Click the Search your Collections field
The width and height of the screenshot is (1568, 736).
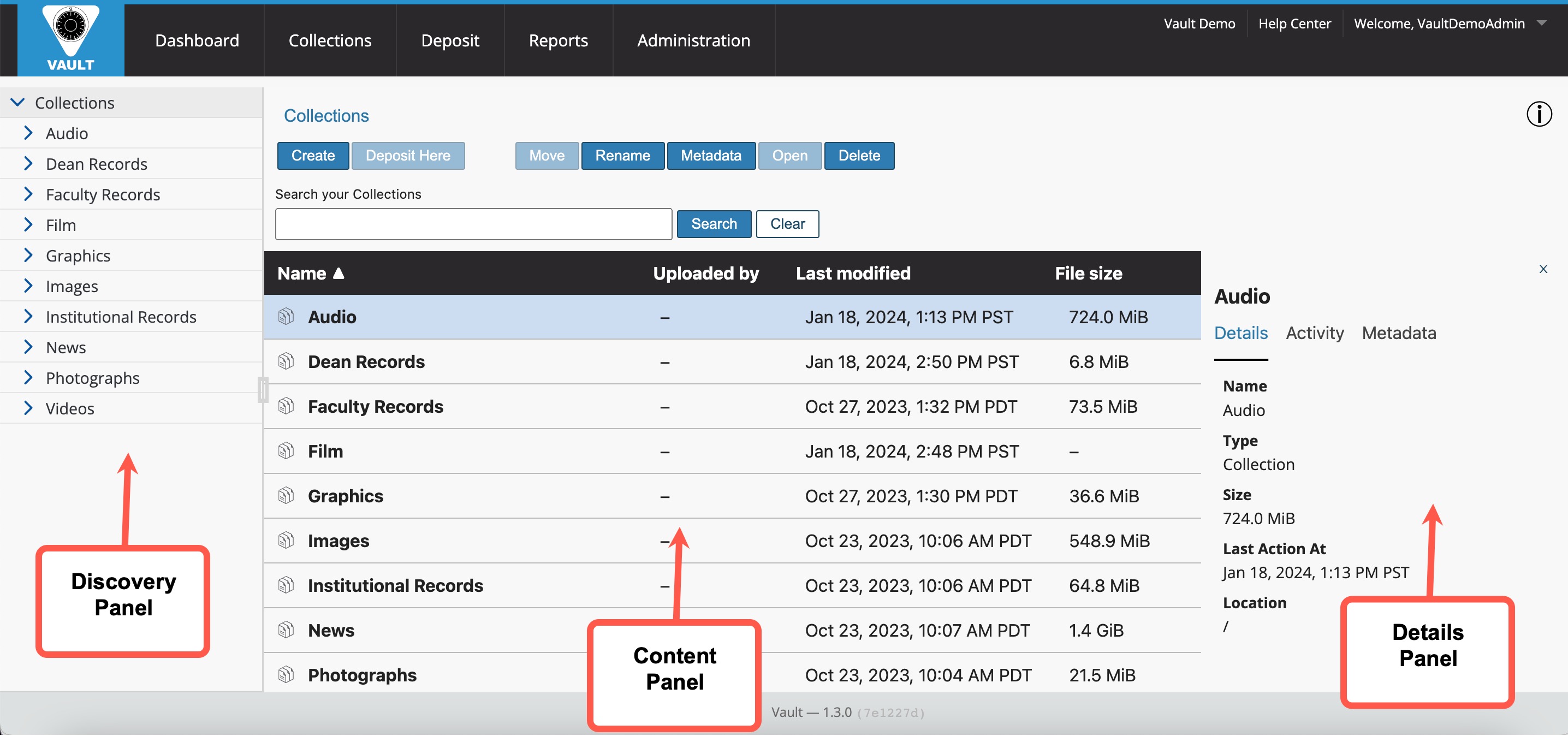pos(473,224)
